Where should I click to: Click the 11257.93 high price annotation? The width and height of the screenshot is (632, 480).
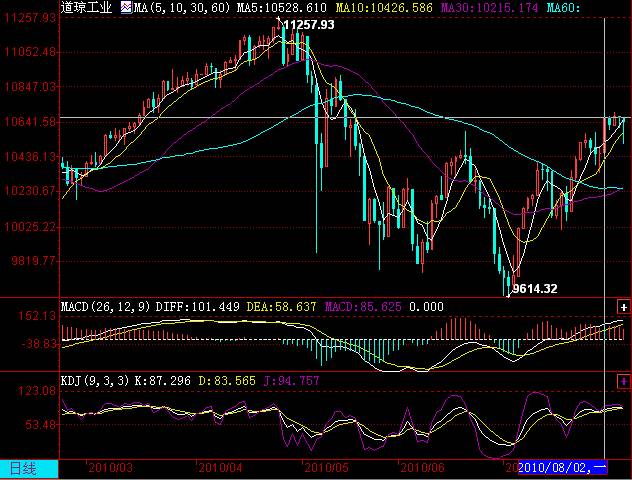pos(308,25)
